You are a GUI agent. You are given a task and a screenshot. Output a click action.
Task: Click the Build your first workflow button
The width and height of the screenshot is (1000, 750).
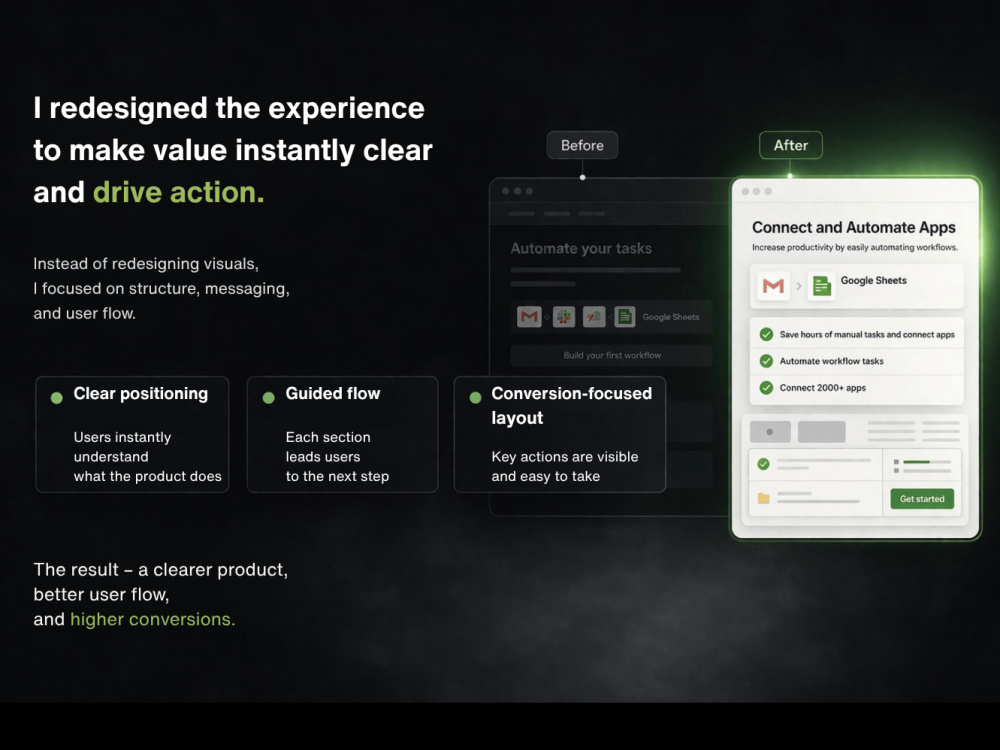pyautogui.click(x=612, y=355)
